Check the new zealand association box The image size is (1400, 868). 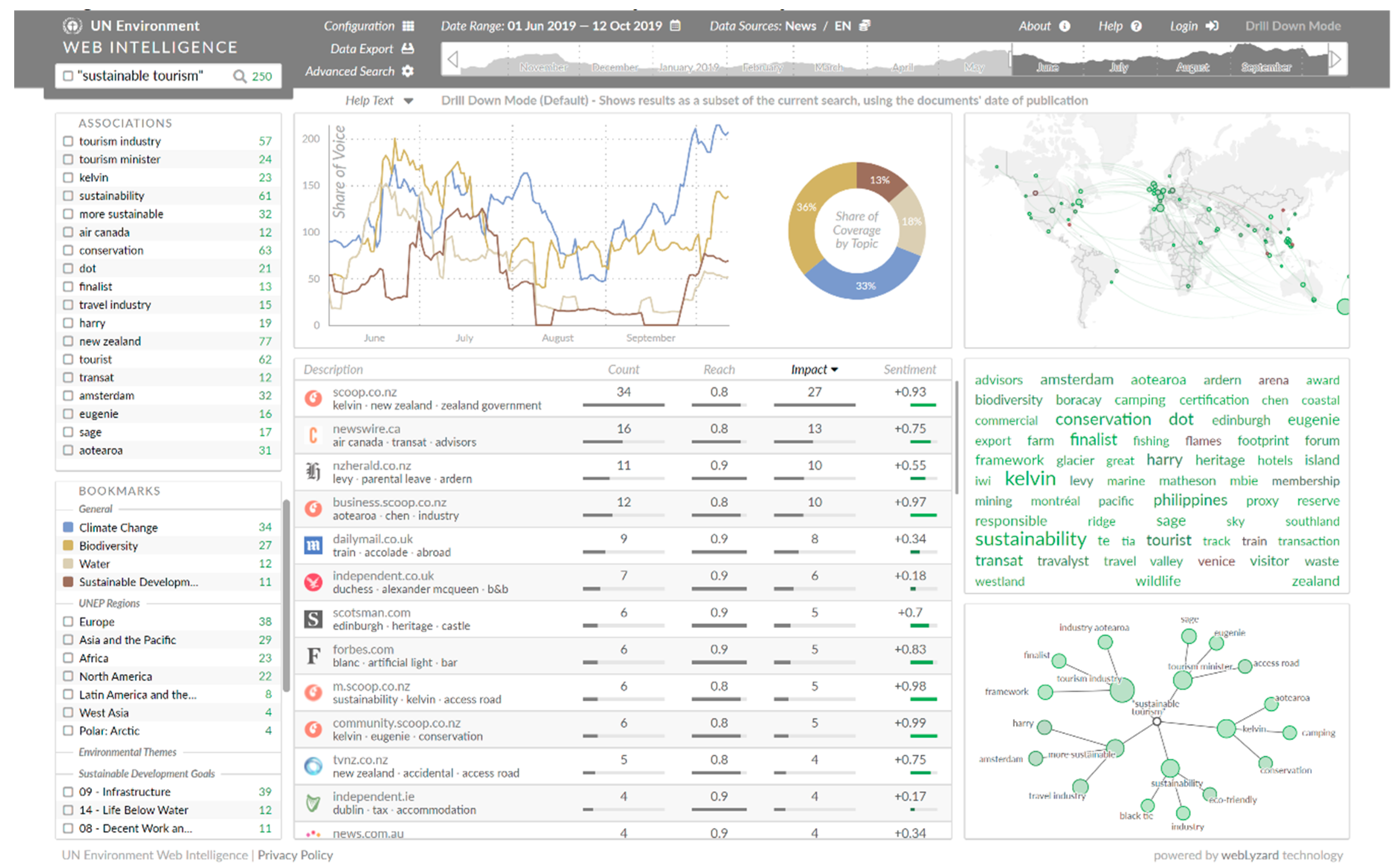pos(68,341)
